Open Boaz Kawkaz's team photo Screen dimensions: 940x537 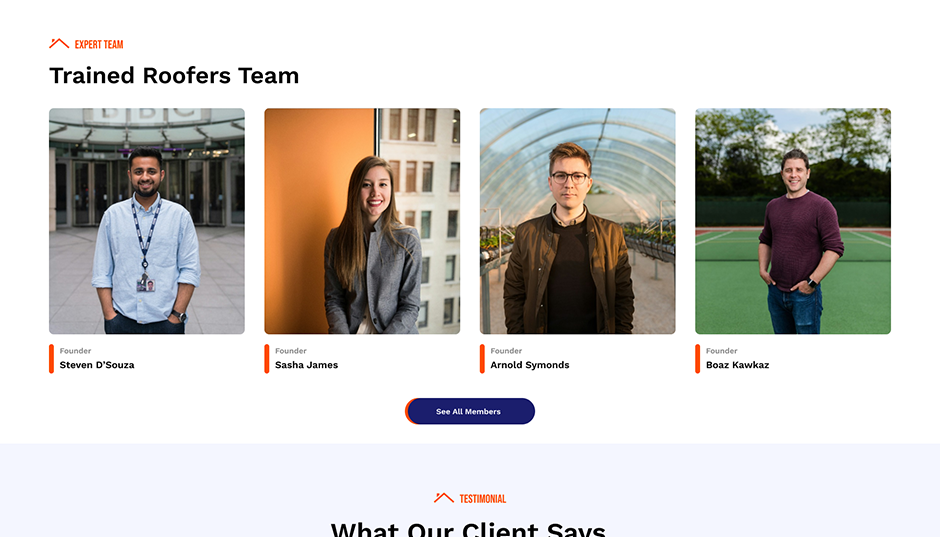793,221
